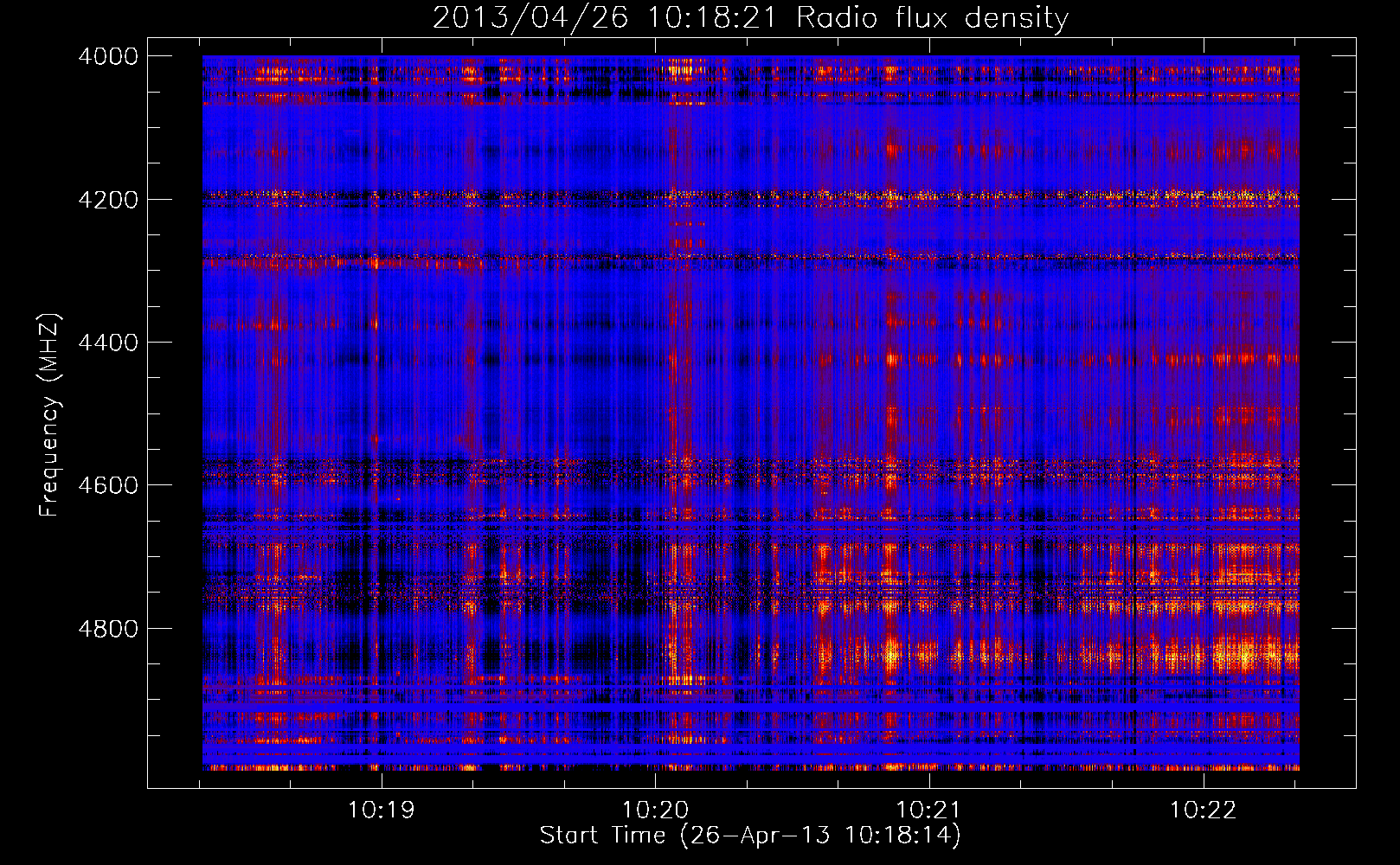
Task: Click the 10:22 time axis label
Action: (1203, 810)
